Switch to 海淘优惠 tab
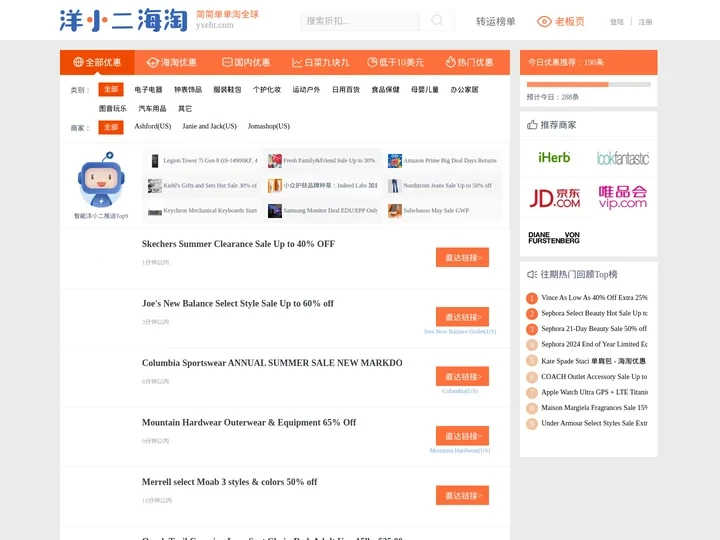Viewport: 720px width, 540px height. (x=171, y=62)
